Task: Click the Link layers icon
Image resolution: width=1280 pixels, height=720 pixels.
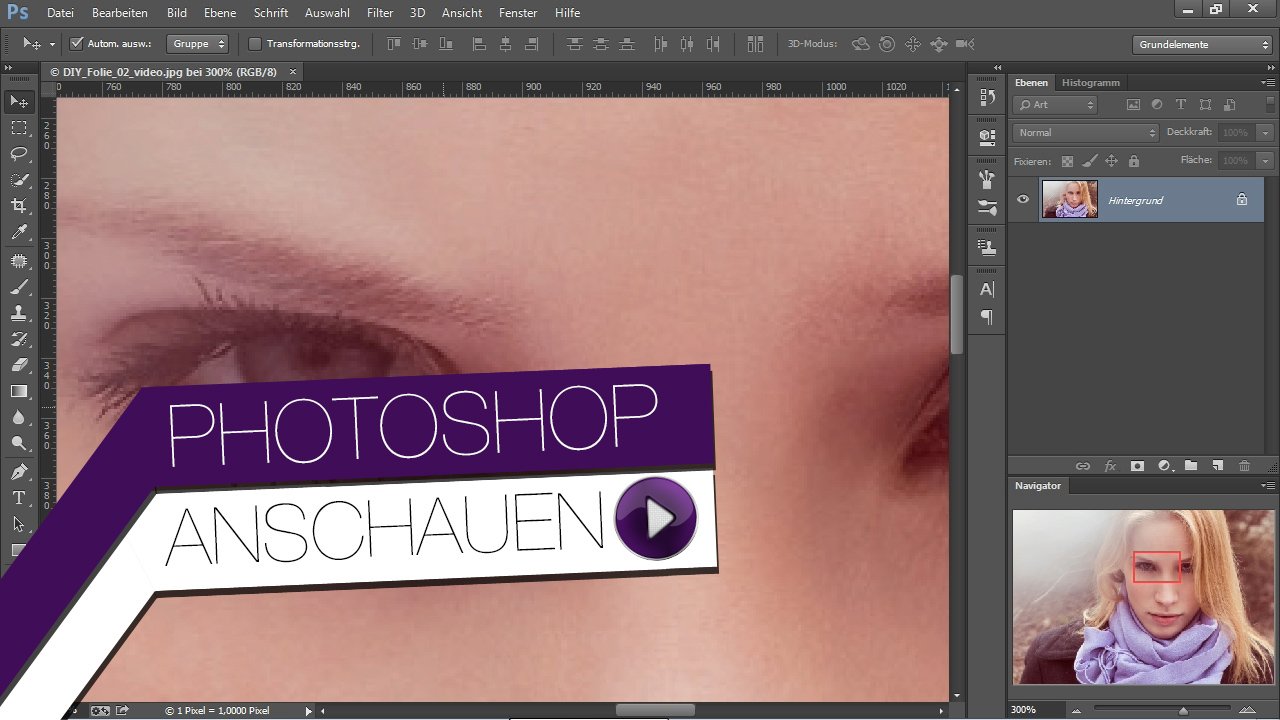Action: click(x=1082, y=466)
